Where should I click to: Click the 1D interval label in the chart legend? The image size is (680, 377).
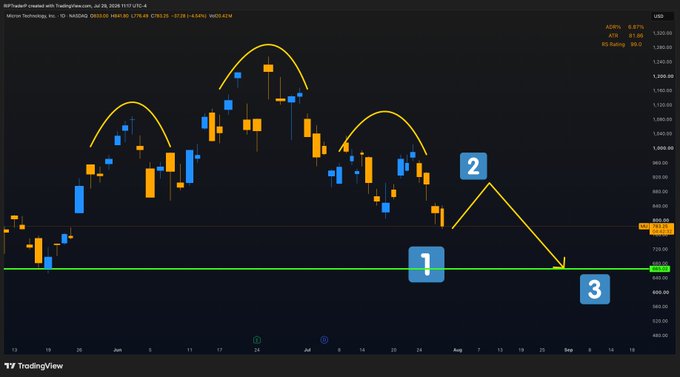tap(62, 16)
